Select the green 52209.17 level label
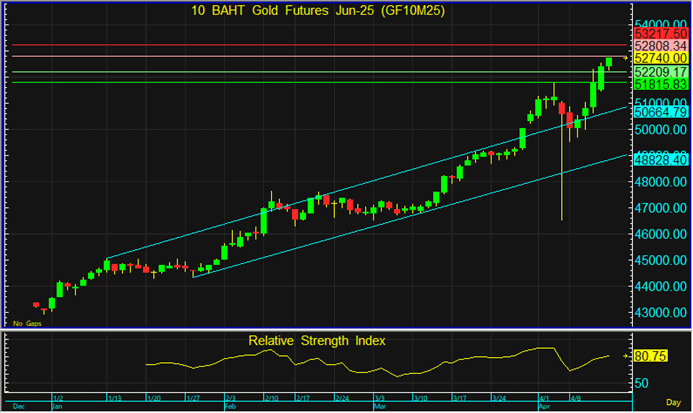693x413 pixels. coord(661,73)
